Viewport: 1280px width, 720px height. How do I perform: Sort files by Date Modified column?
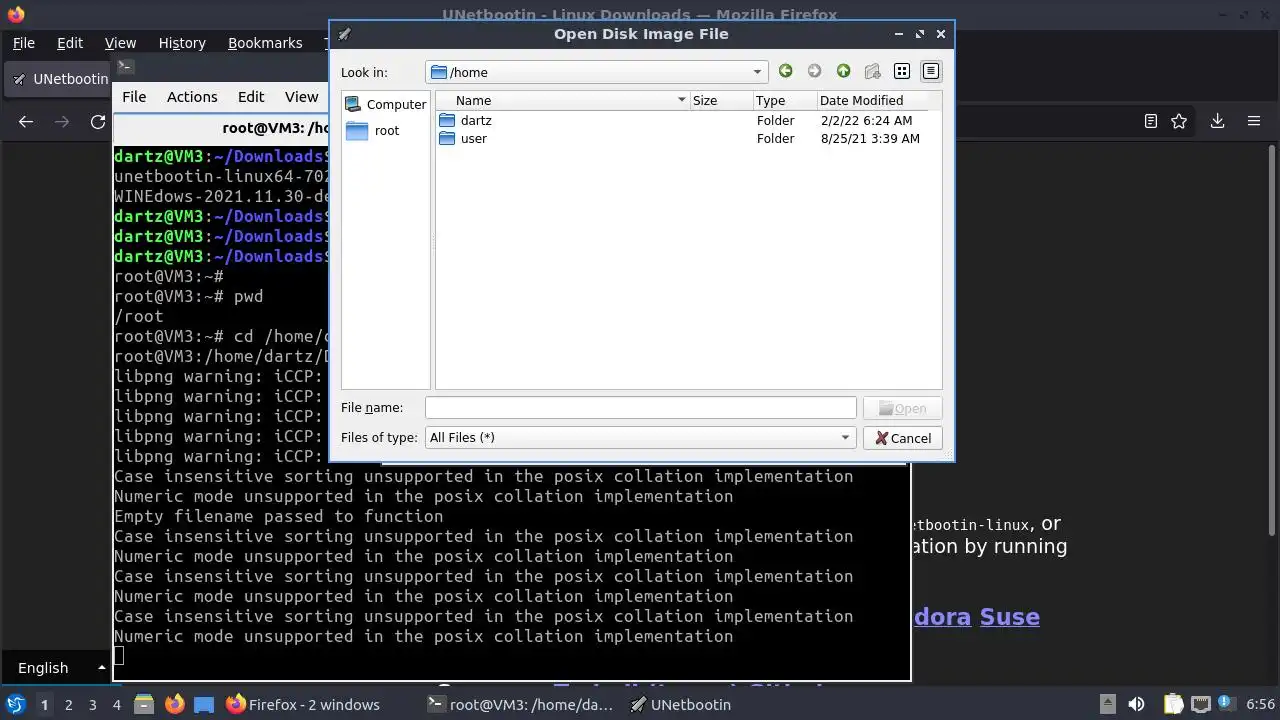pyautogui.click(x=872, y=100)
